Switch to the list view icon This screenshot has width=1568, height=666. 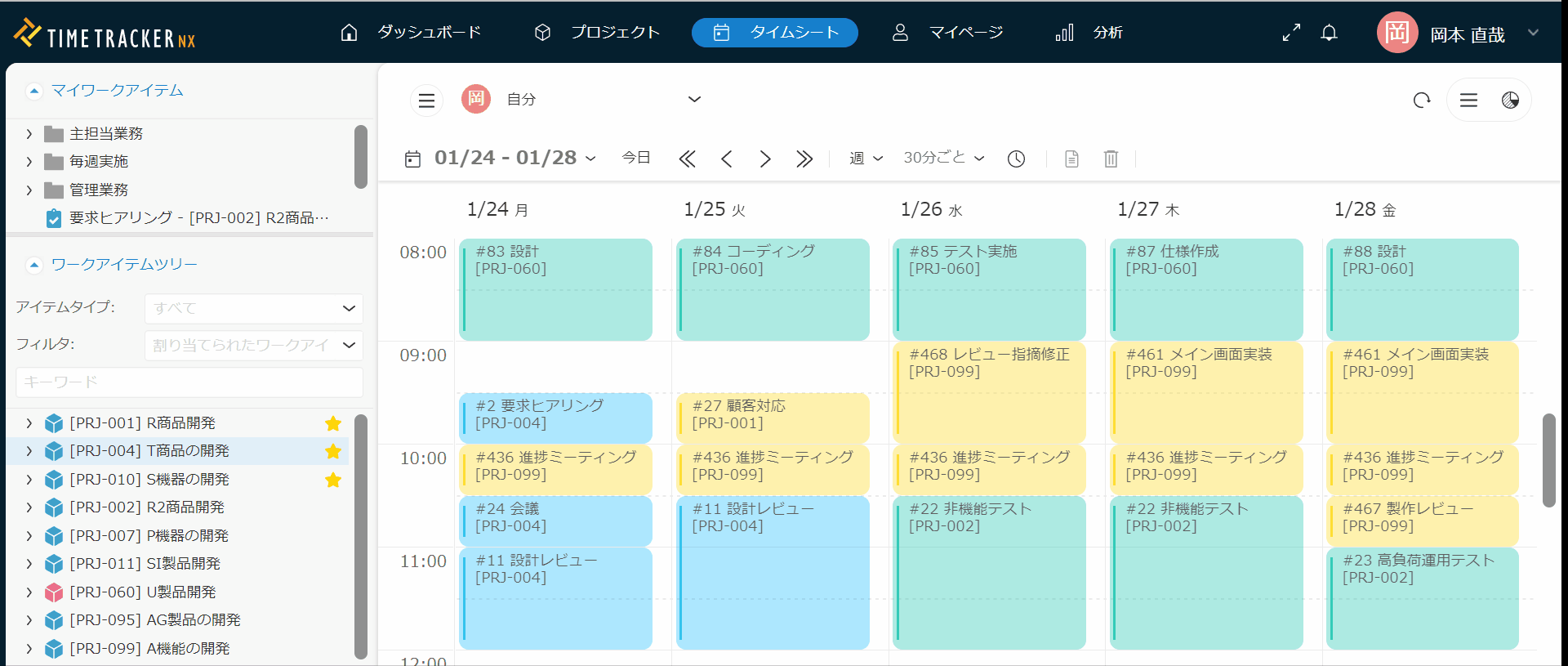[1468, 100]
